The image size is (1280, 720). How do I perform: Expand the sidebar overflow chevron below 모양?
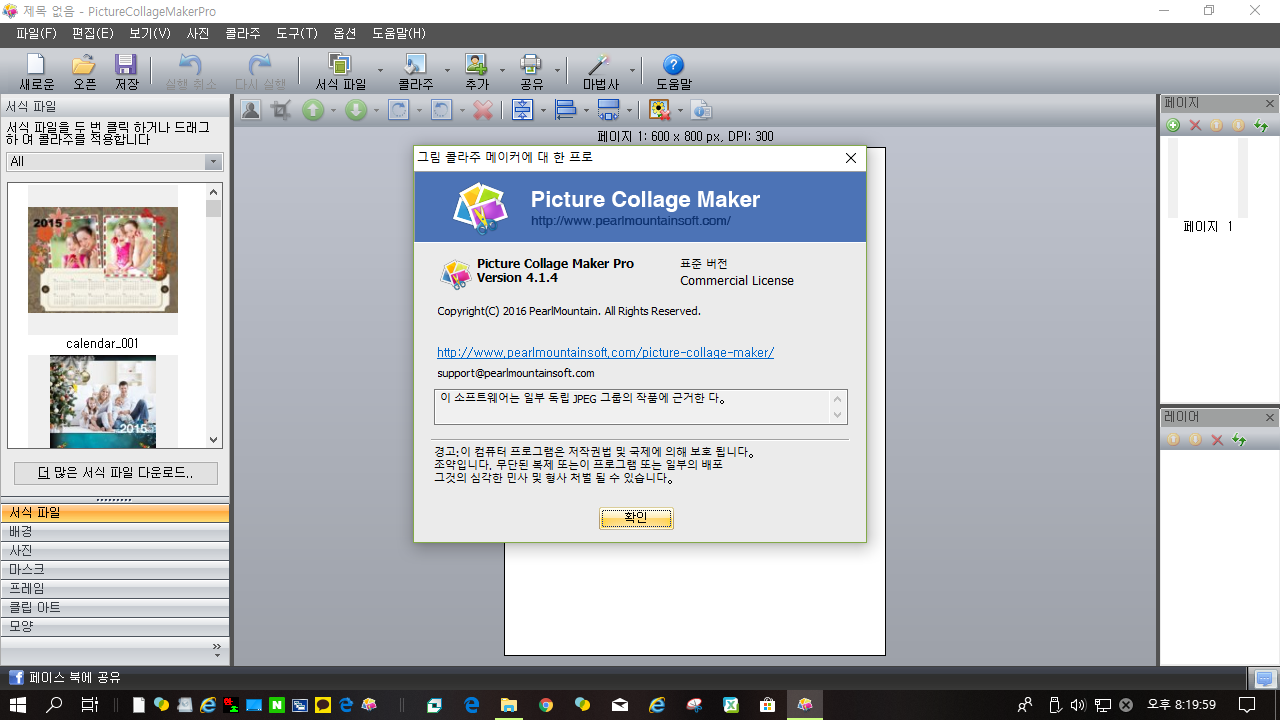click(217, 649)
